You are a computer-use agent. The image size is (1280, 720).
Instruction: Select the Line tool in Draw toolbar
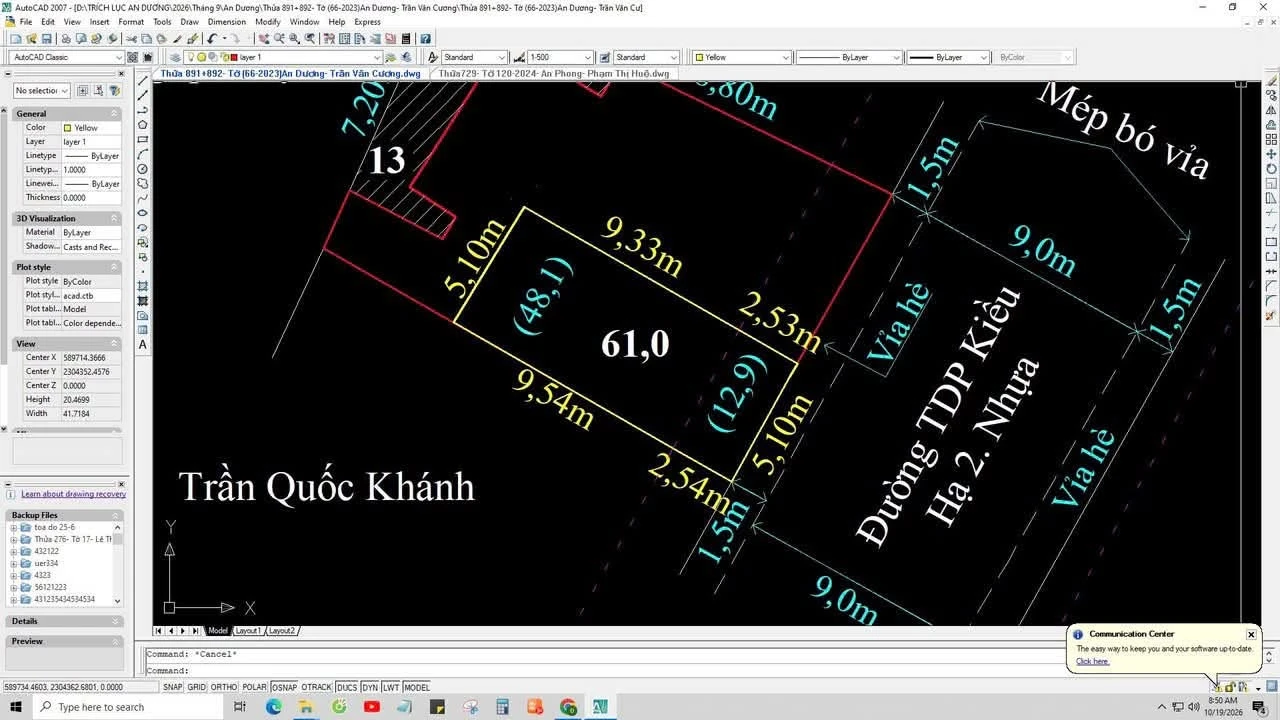pyautogui.click(x=143, y=80)
